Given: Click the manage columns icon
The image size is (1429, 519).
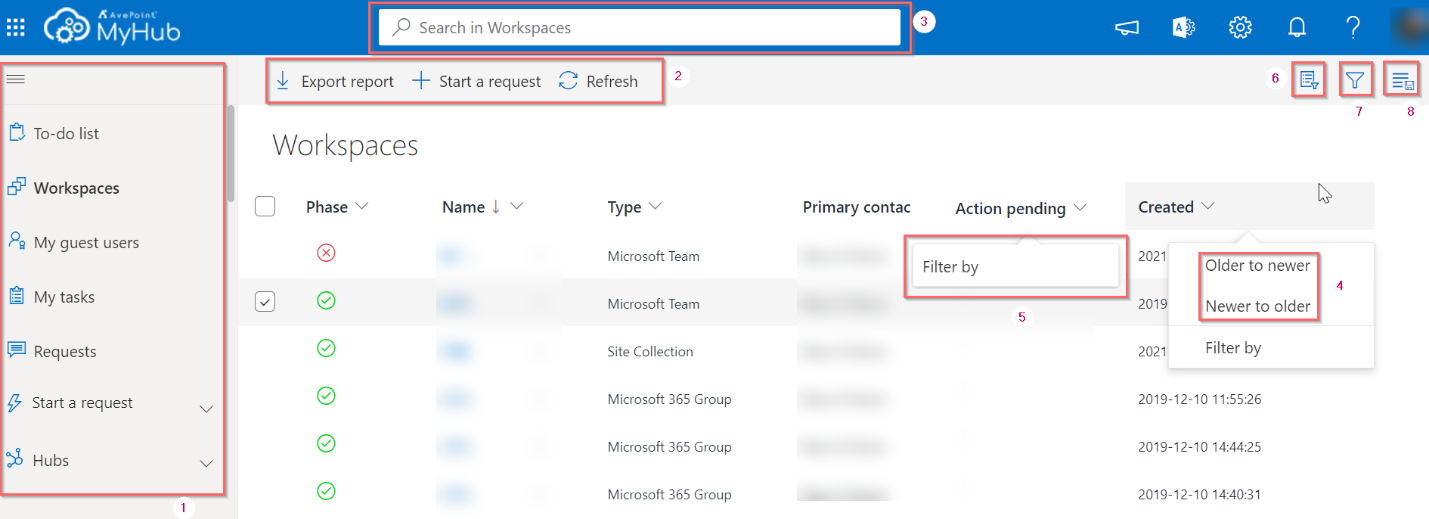Looking at the screenshot, I should [x=1402, y=80].
